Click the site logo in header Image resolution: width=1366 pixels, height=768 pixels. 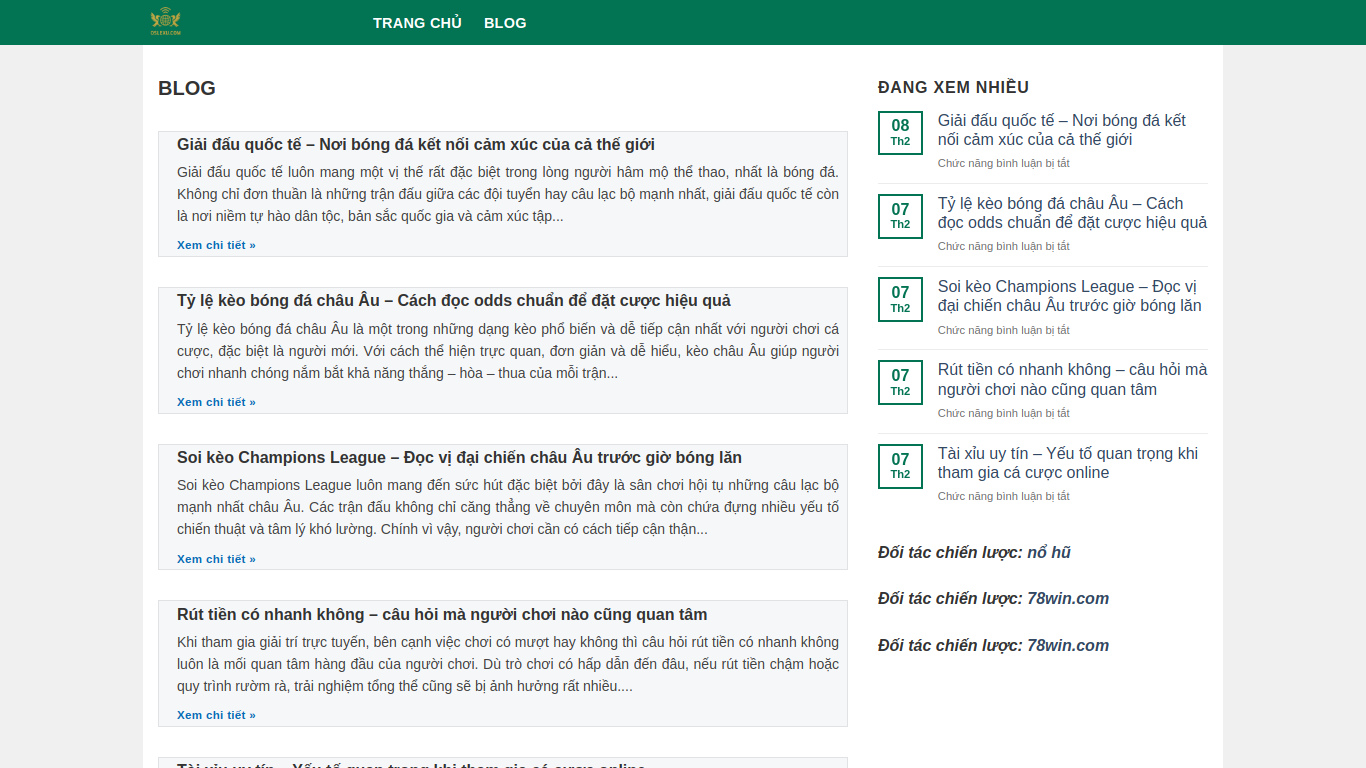pos(166,22)
